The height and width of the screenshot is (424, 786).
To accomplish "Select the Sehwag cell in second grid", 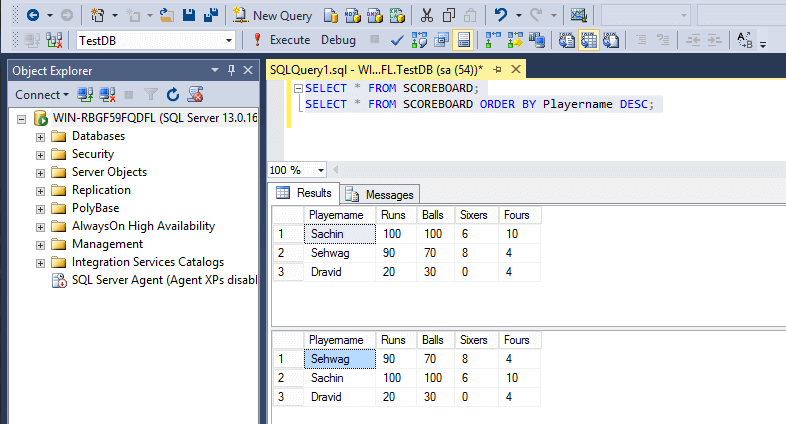I will pyautogui.click(x=341, y=357).
